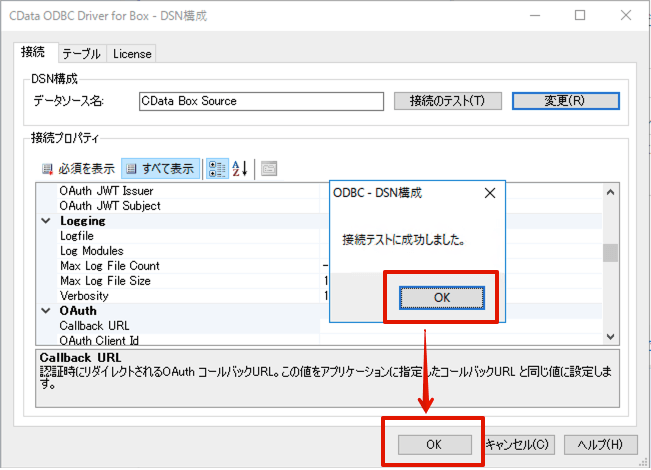Close the ODBC - DSN構成 message dialog
651x470 pixels.
(x=490, y=193)
